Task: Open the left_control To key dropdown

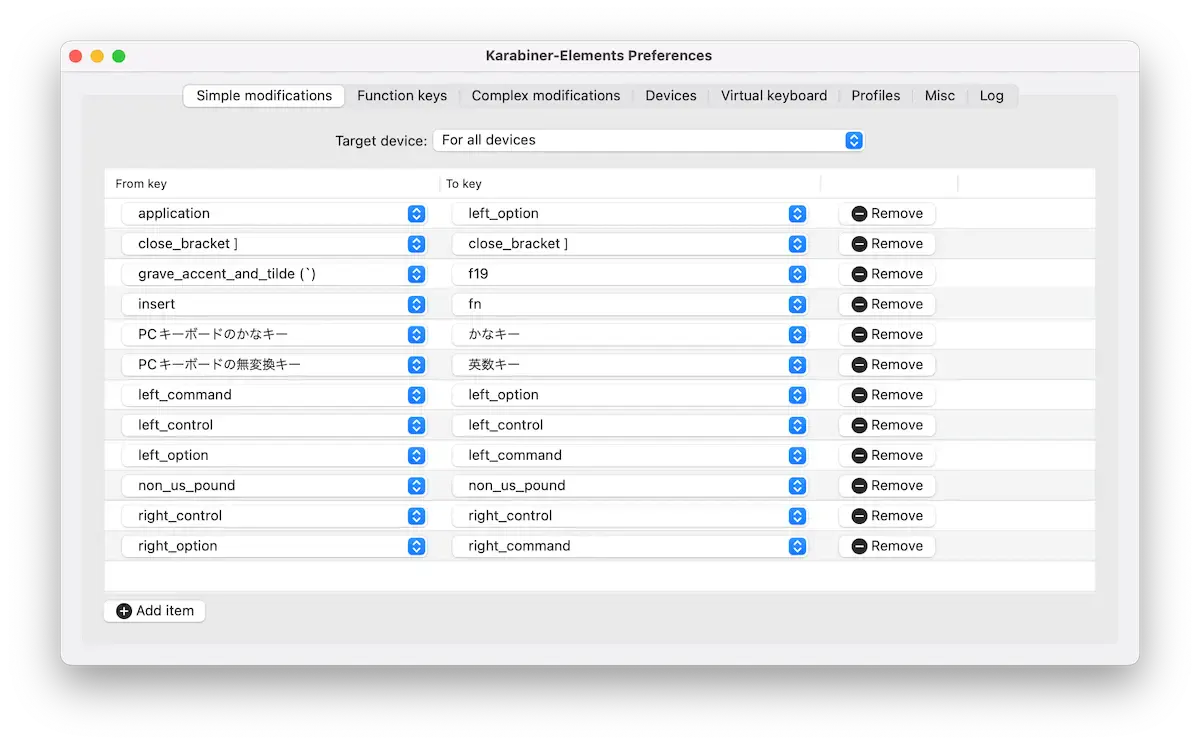Action: point(630,425)
